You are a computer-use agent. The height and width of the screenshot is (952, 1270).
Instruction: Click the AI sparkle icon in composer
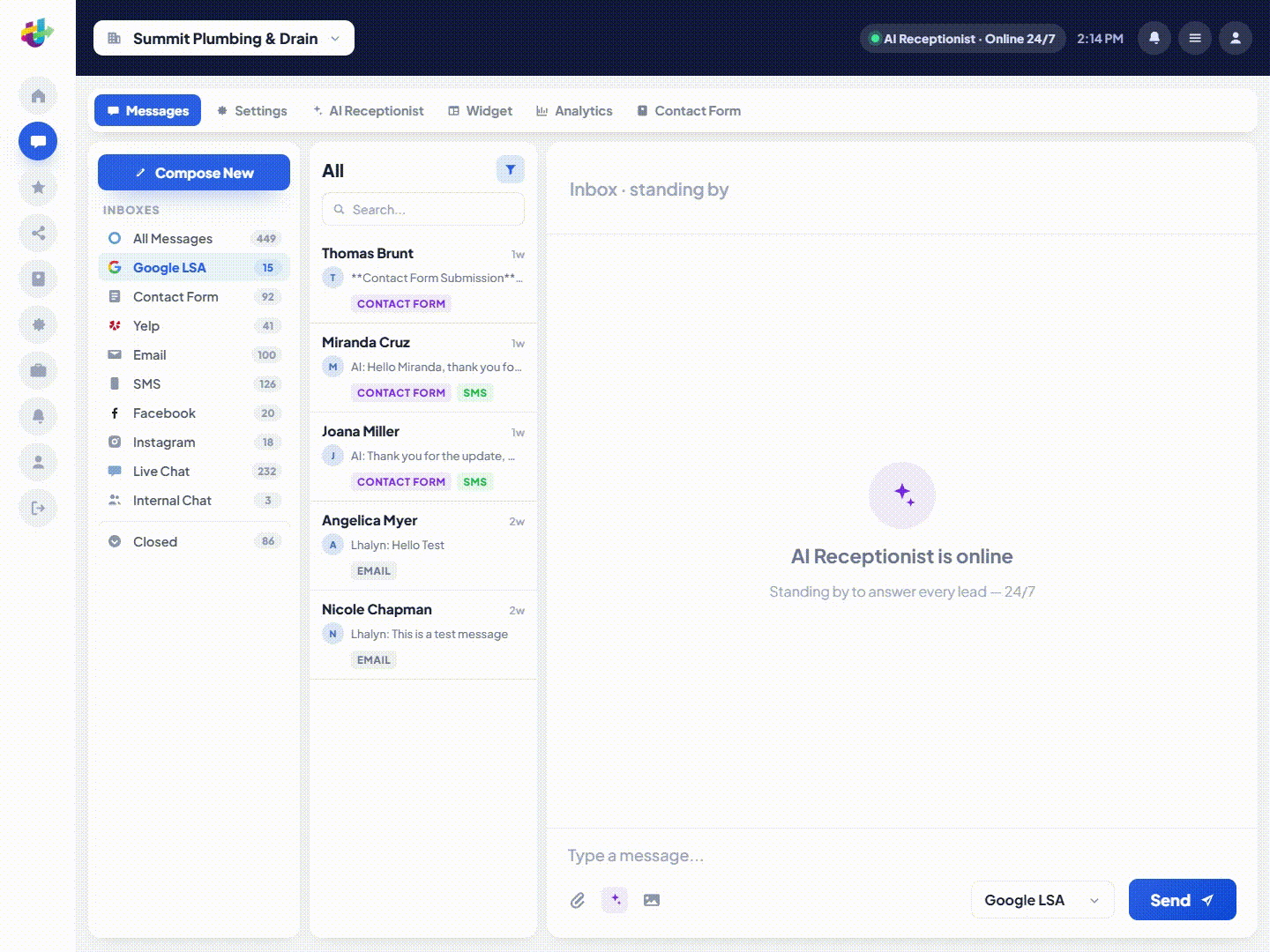pos(615,899)
